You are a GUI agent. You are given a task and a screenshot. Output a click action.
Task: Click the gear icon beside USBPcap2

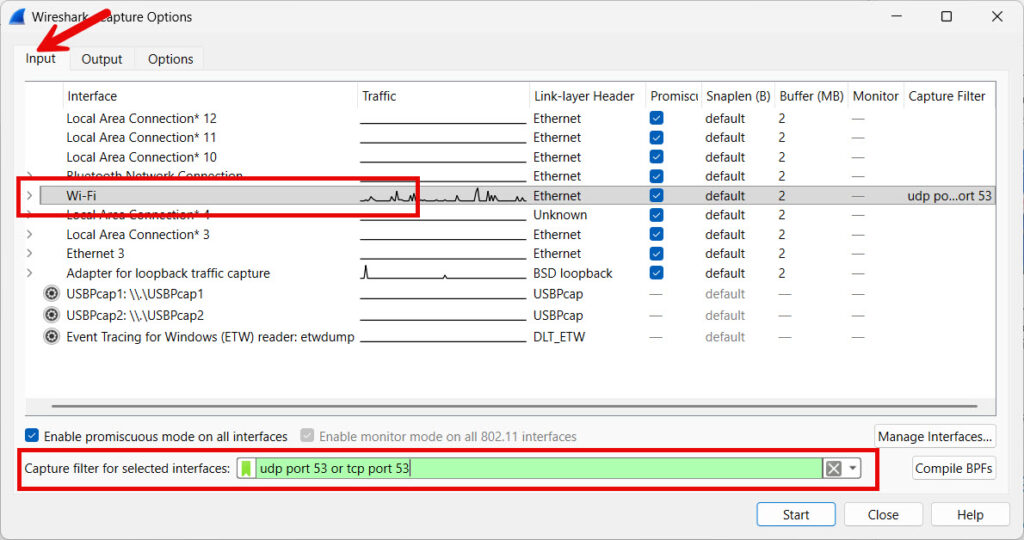[52, 315]
